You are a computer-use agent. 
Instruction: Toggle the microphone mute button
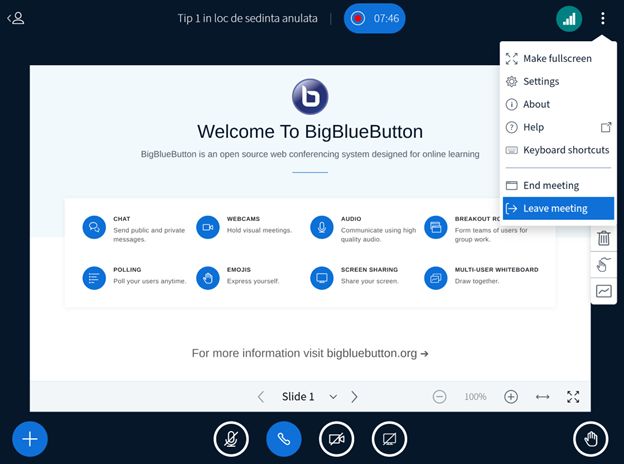[231, 438]
